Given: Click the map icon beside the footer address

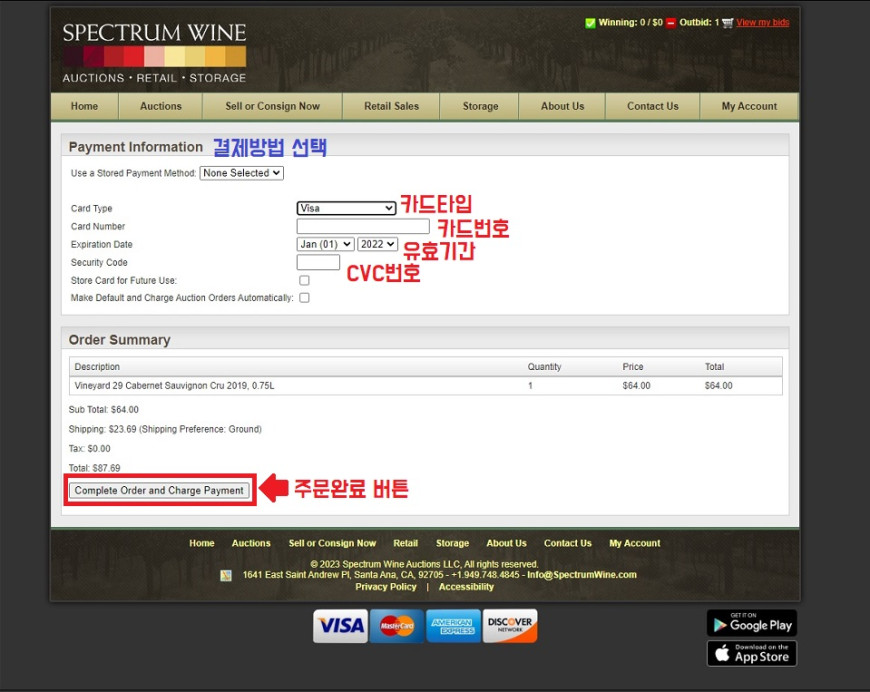Looking at the screenshot, I should [x=226, y=575].
